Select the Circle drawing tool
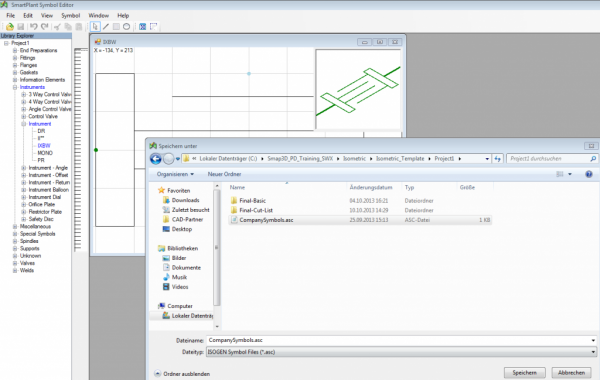The image size is (600, 380). pos(126,26)
